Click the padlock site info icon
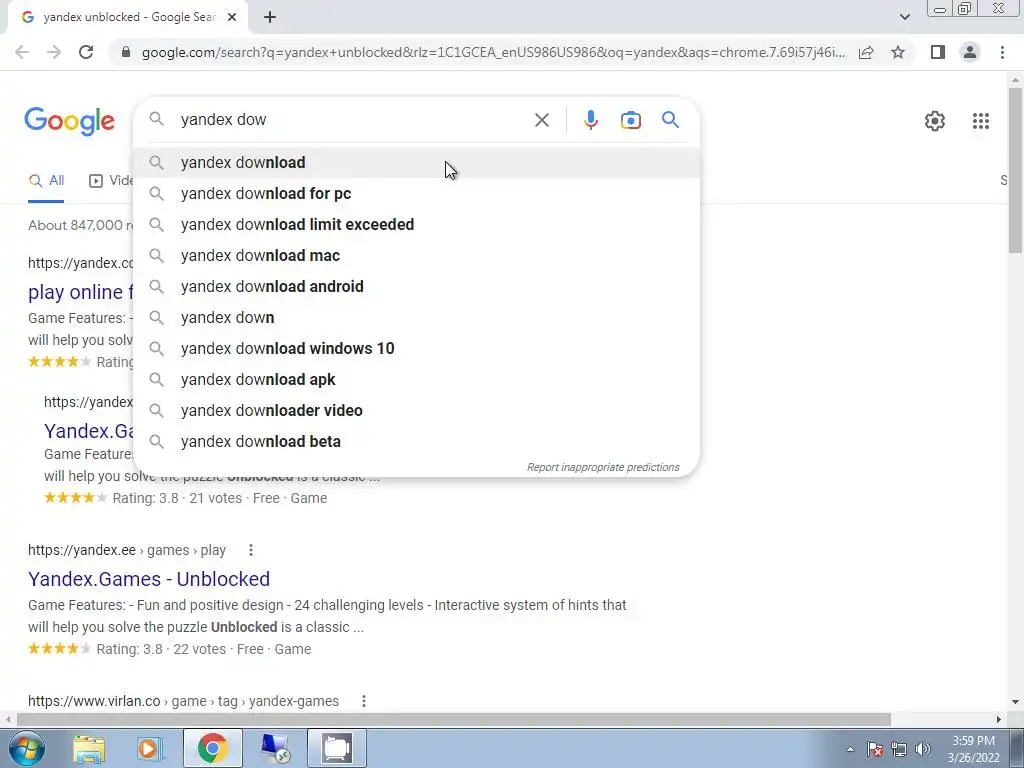Viewport: 1024px width, 768px height. coord(126,52)
